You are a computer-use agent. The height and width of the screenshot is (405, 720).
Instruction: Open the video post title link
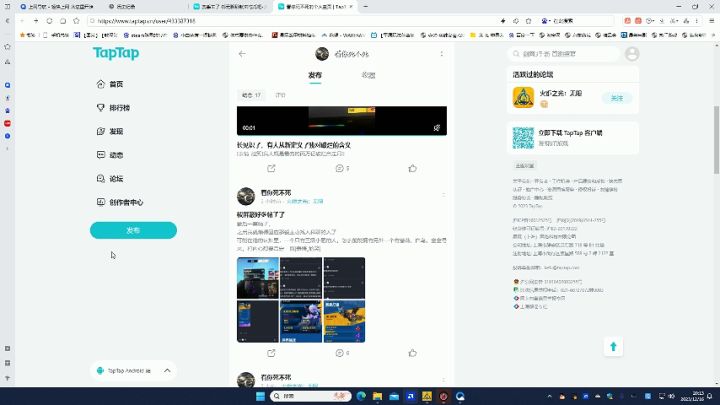(294, 145)
